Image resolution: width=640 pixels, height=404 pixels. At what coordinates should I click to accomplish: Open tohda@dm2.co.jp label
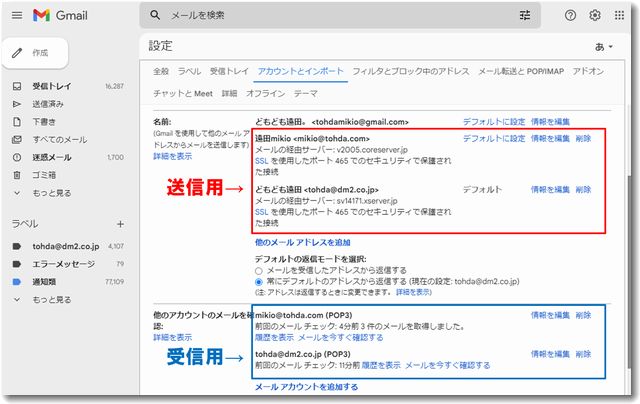coord(67,246)
